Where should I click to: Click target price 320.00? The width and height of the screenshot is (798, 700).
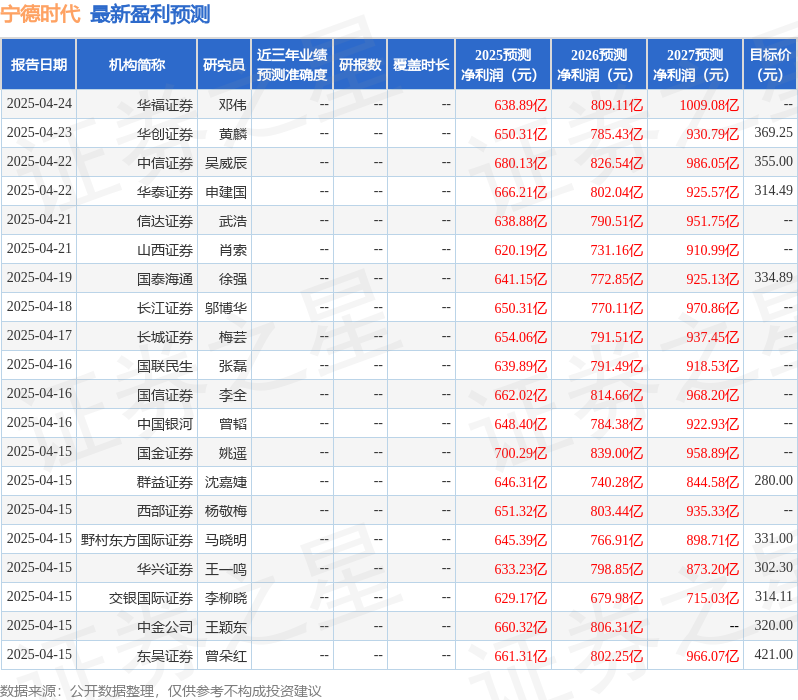click(x=774, y=626)
